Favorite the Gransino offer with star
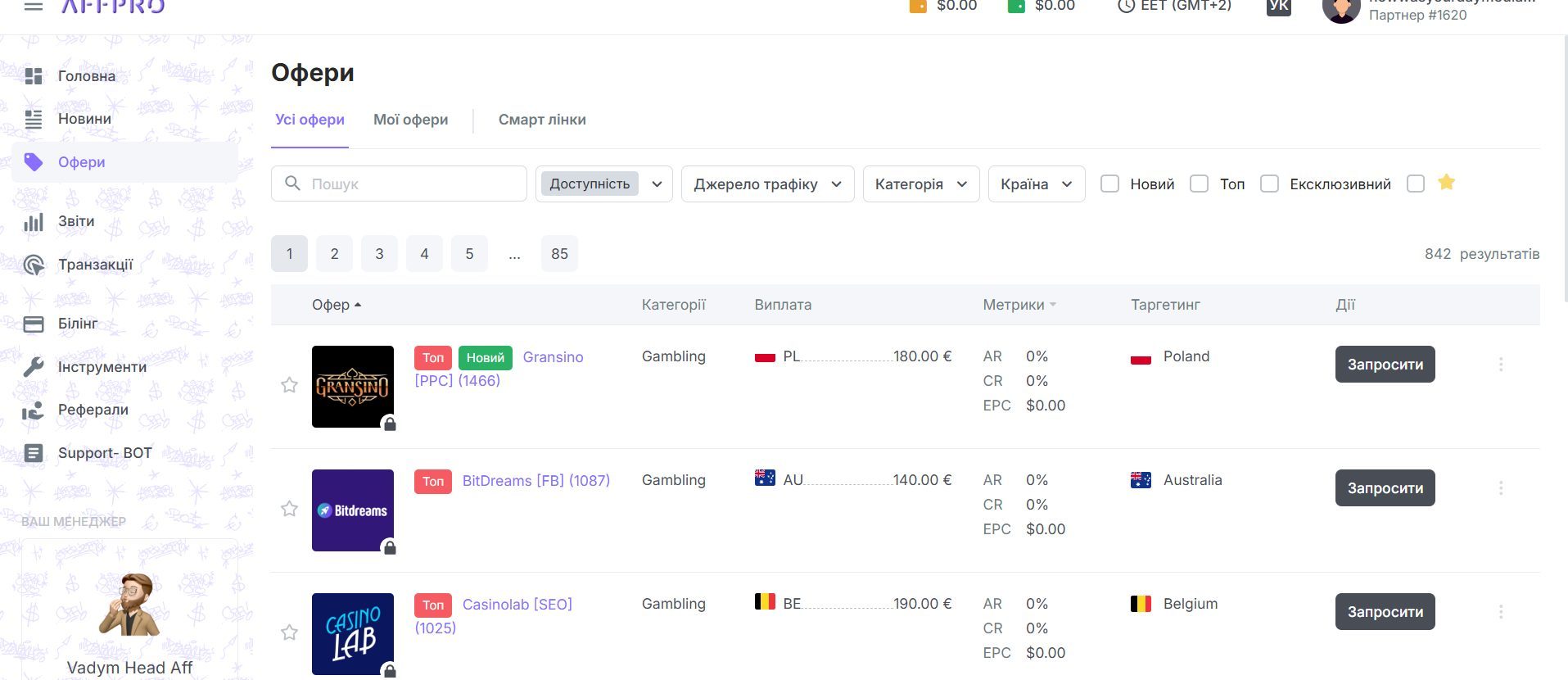Viewport: 1568px width, 680px height. [x=289, y=385]
